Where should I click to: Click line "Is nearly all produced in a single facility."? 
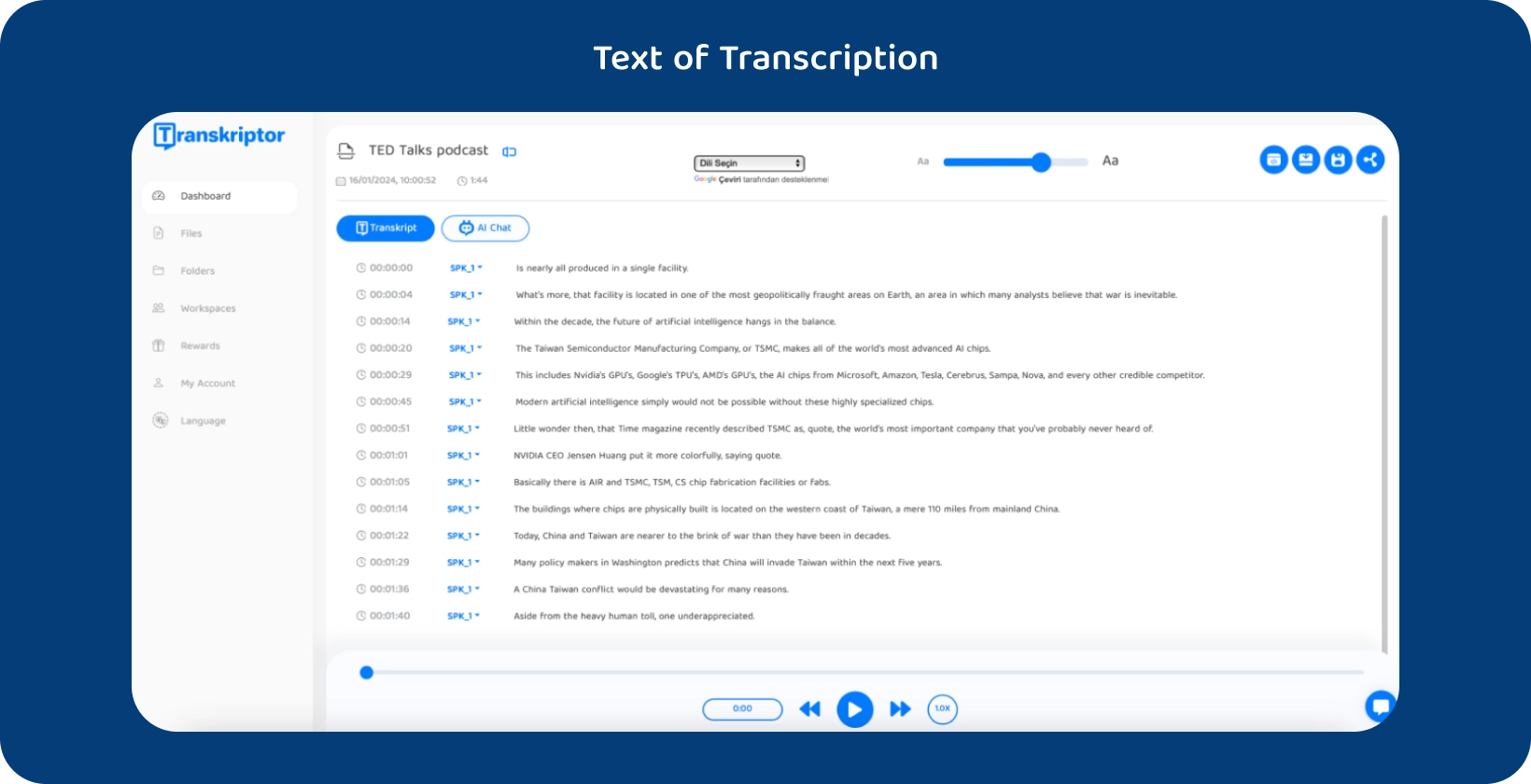tap(602, 268)
